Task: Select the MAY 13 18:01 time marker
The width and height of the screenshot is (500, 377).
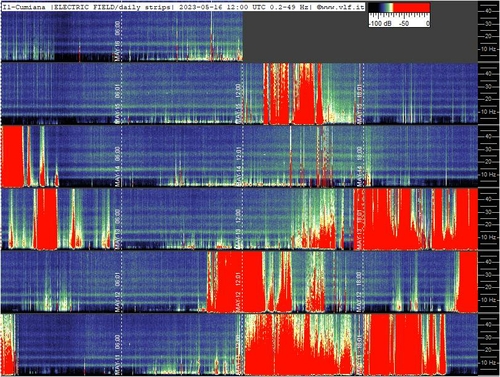Action: click(359, 229)
